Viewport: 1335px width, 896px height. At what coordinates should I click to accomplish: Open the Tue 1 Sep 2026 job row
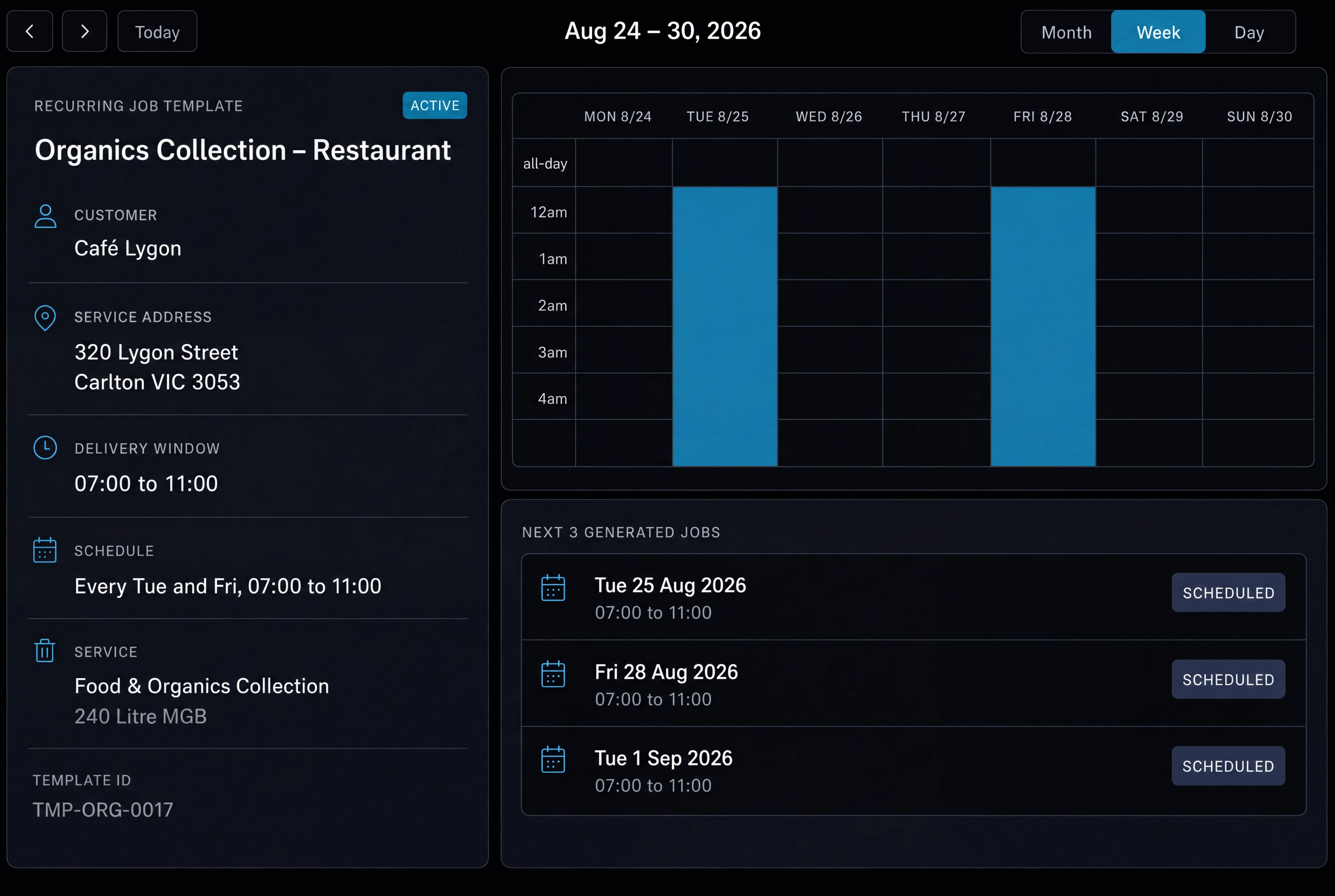pos(913,771)
